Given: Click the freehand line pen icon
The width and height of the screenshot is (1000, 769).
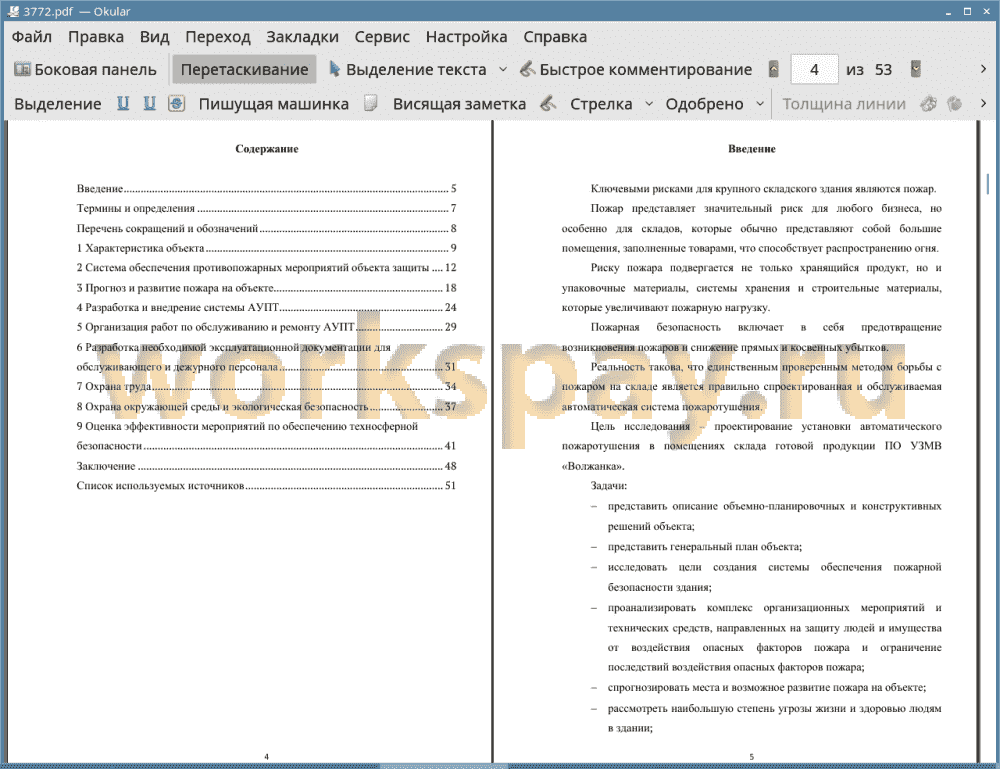Looking at the screenshot, I should click(x=548, y=103).
